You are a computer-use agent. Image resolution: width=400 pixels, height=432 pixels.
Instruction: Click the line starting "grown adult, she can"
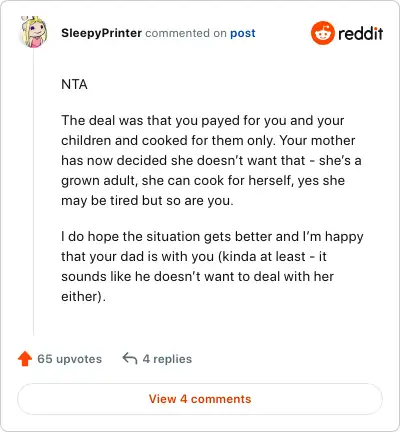[x=203, y=181]
